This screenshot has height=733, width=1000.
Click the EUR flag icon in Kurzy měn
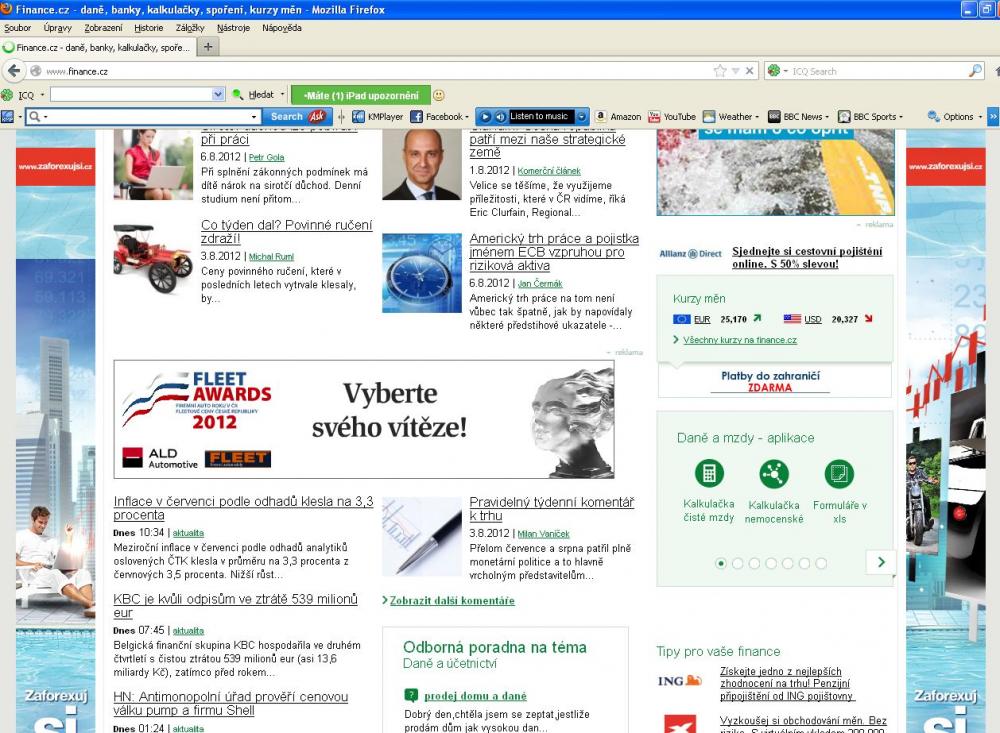point(681,319)
